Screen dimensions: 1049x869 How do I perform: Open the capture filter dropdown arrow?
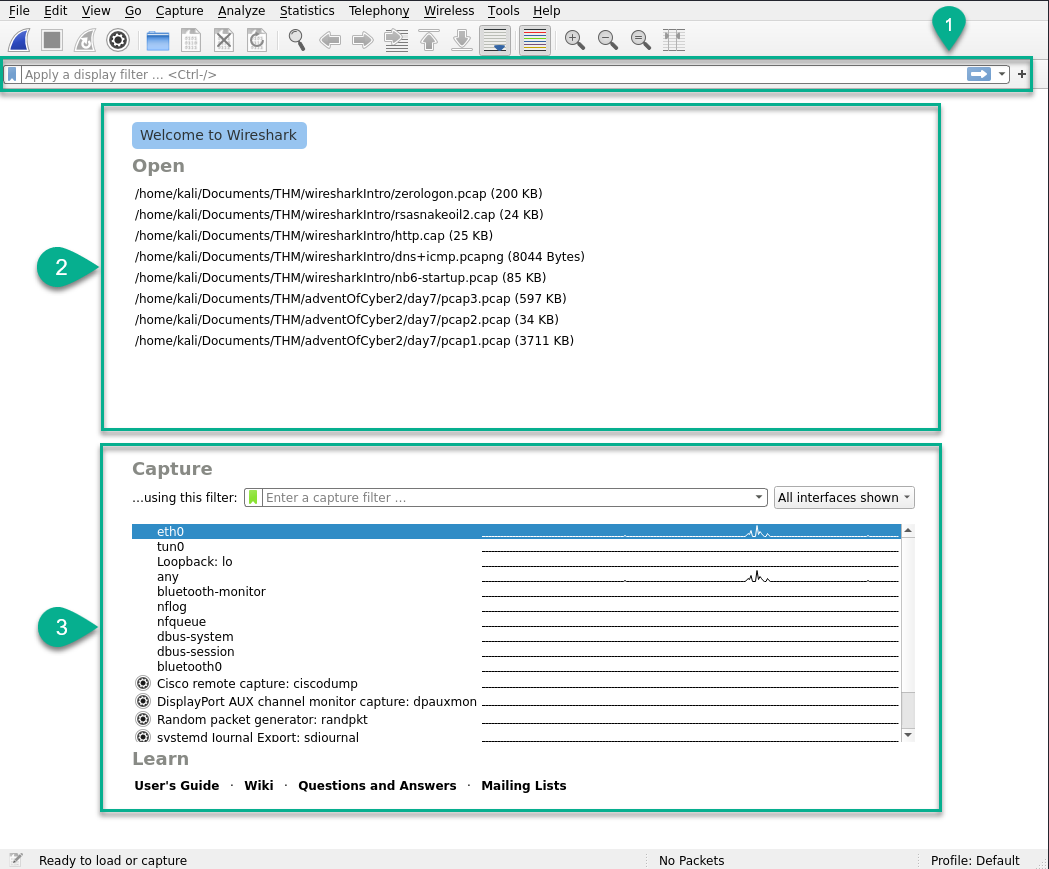(x=759, y=497)
